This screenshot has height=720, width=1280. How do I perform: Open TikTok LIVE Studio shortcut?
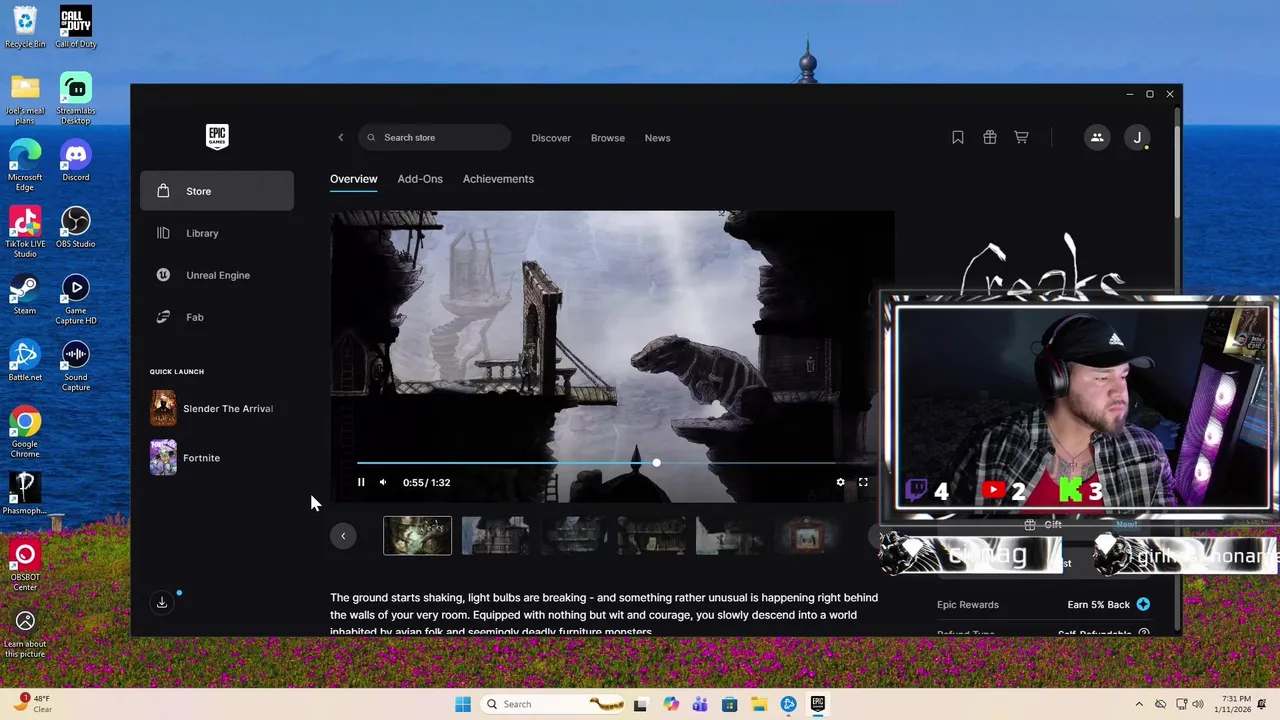click(25, 233)
